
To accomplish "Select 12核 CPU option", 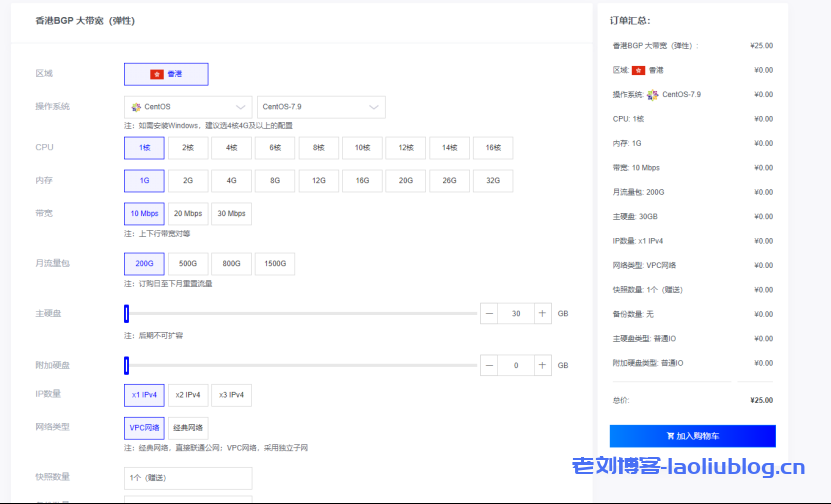I will (406, 148).
